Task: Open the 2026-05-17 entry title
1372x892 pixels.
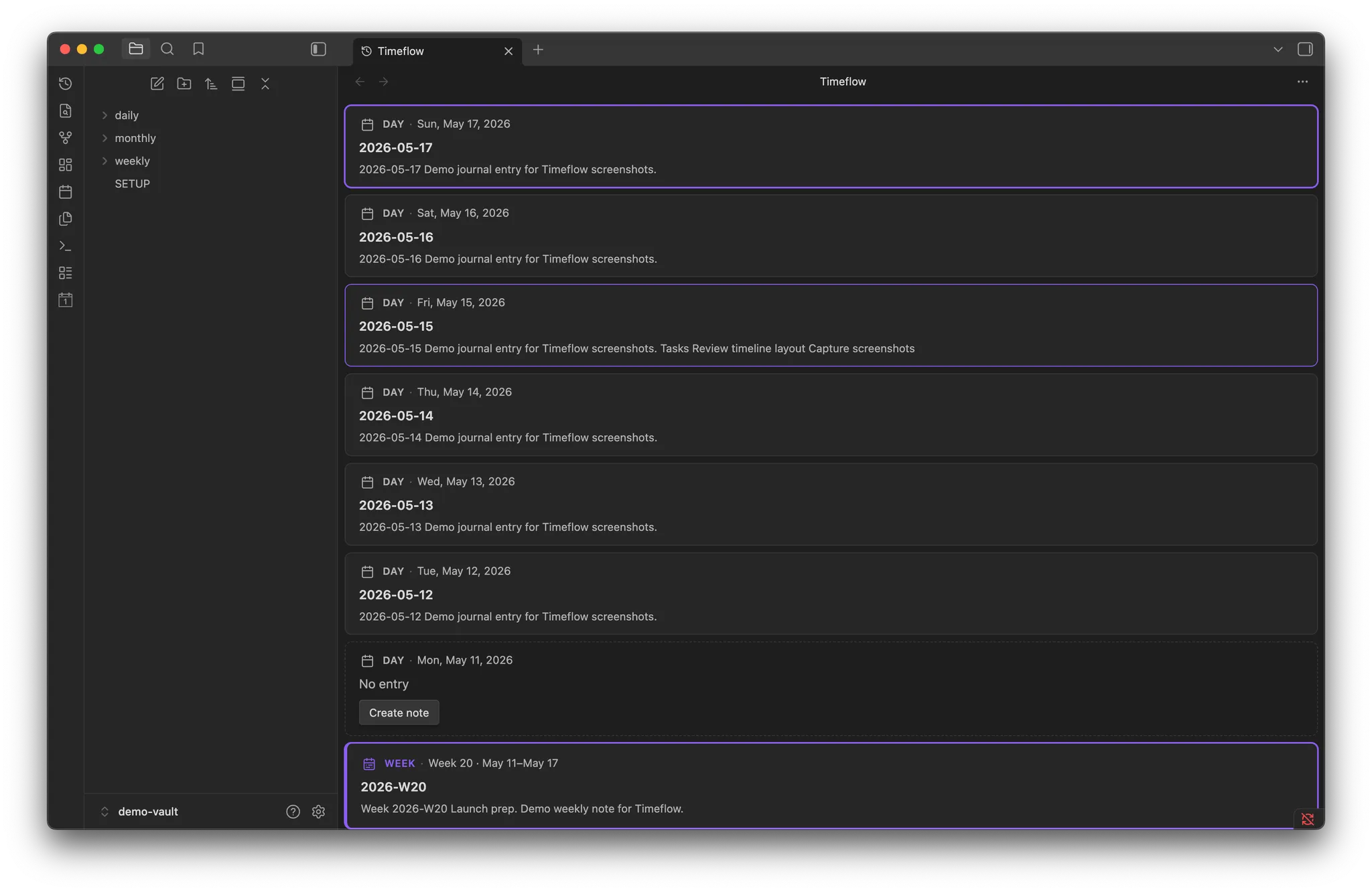Action: [x=395, y=147]
